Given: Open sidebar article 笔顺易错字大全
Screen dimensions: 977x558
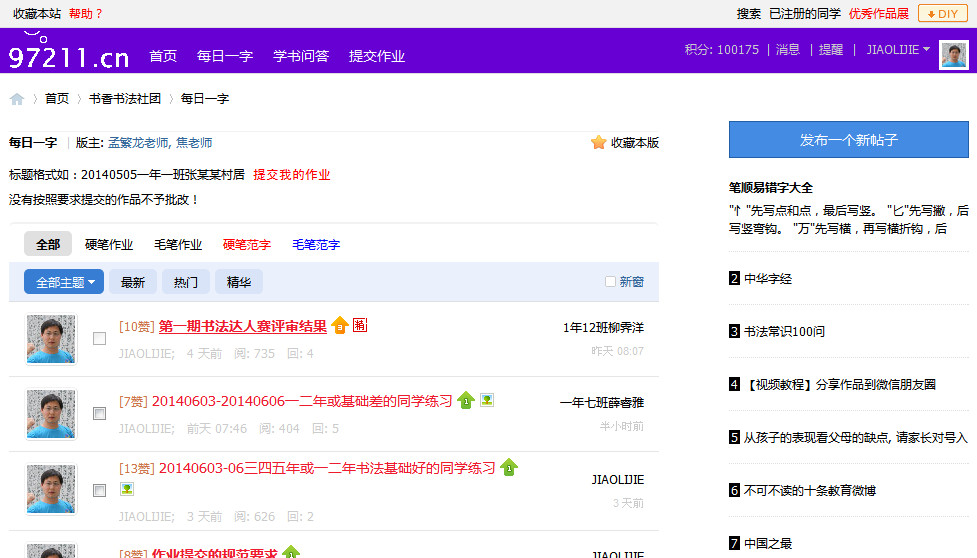Looking at the screenshot, I should [x=771, y=187].
